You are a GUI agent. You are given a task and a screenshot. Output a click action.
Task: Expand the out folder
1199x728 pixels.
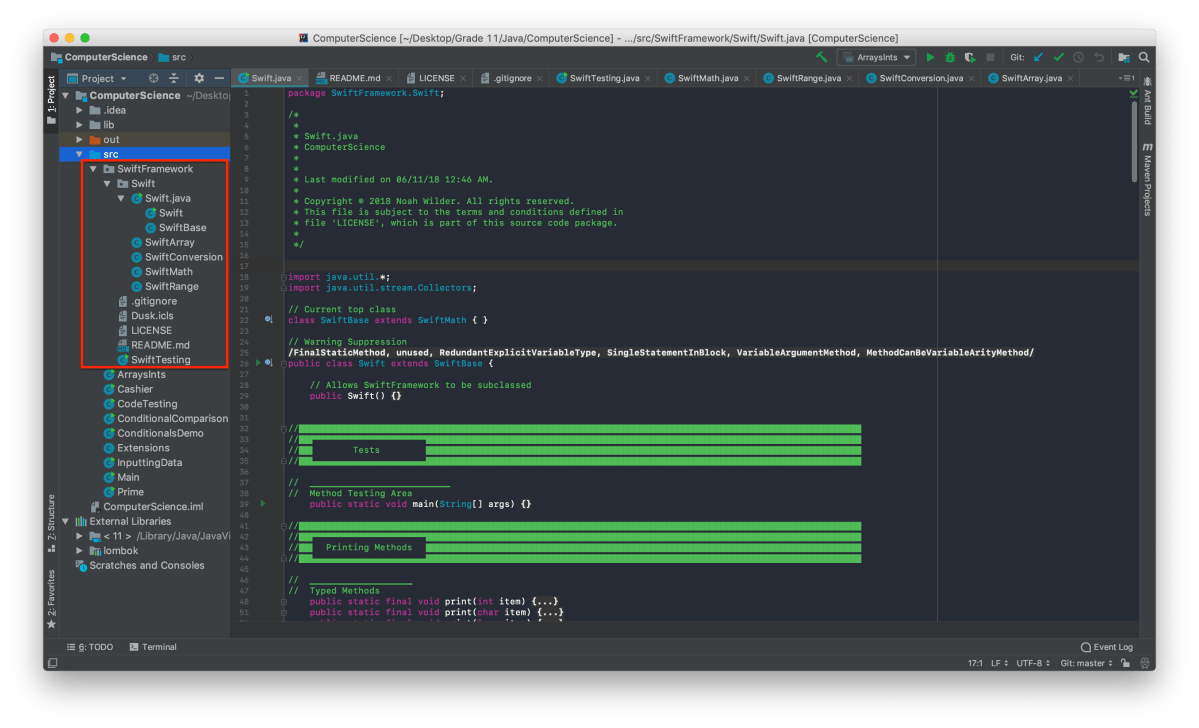[x=80, y=139]
